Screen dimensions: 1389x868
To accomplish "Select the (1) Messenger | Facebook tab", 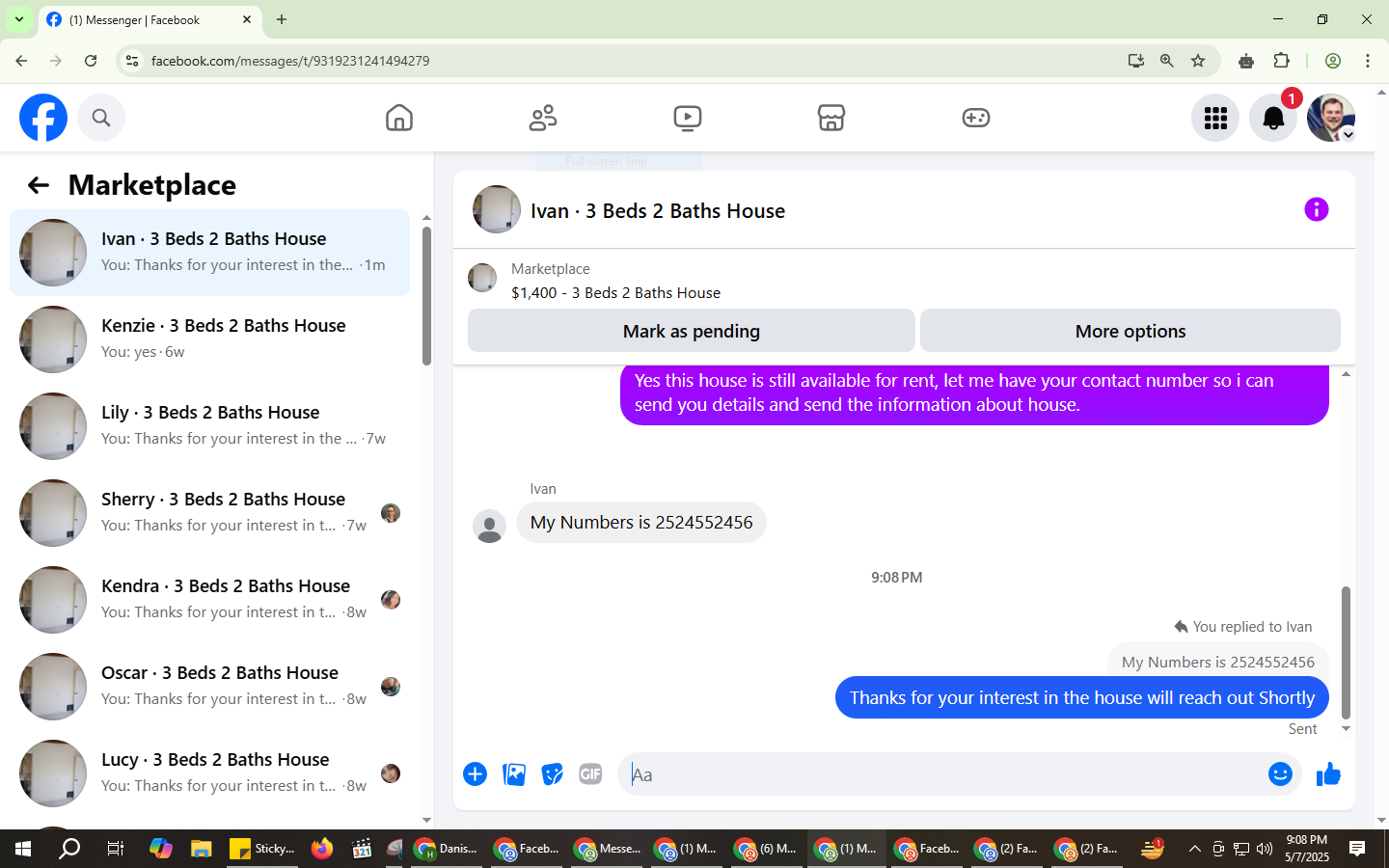I will (150, 20).
